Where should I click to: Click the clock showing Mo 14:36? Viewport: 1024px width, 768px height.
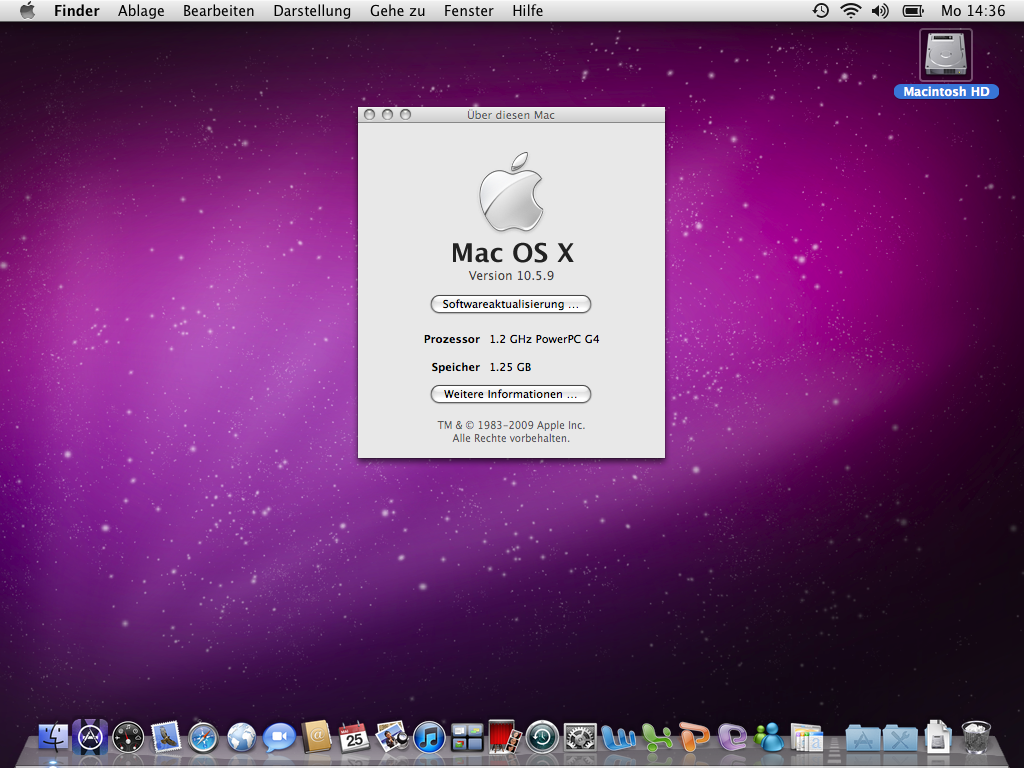(972, 10)
